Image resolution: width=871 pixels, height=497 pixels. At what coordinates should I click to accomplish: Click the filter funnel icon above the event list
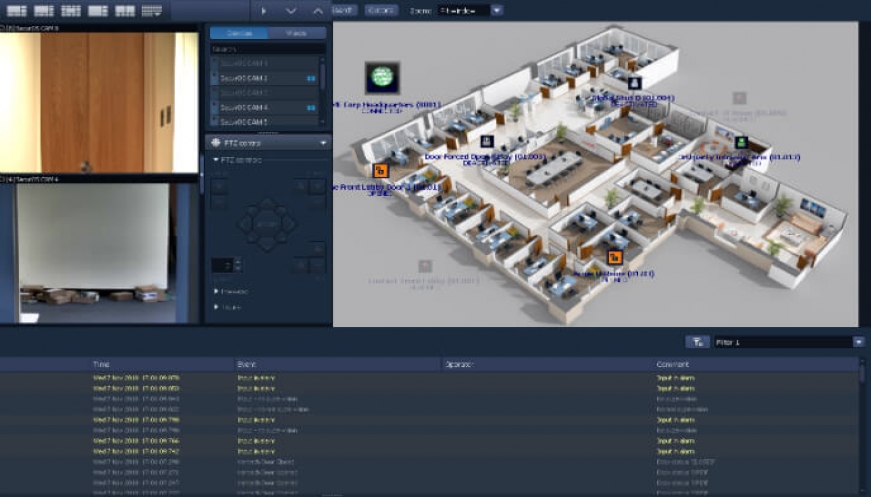tap(697, 342)
